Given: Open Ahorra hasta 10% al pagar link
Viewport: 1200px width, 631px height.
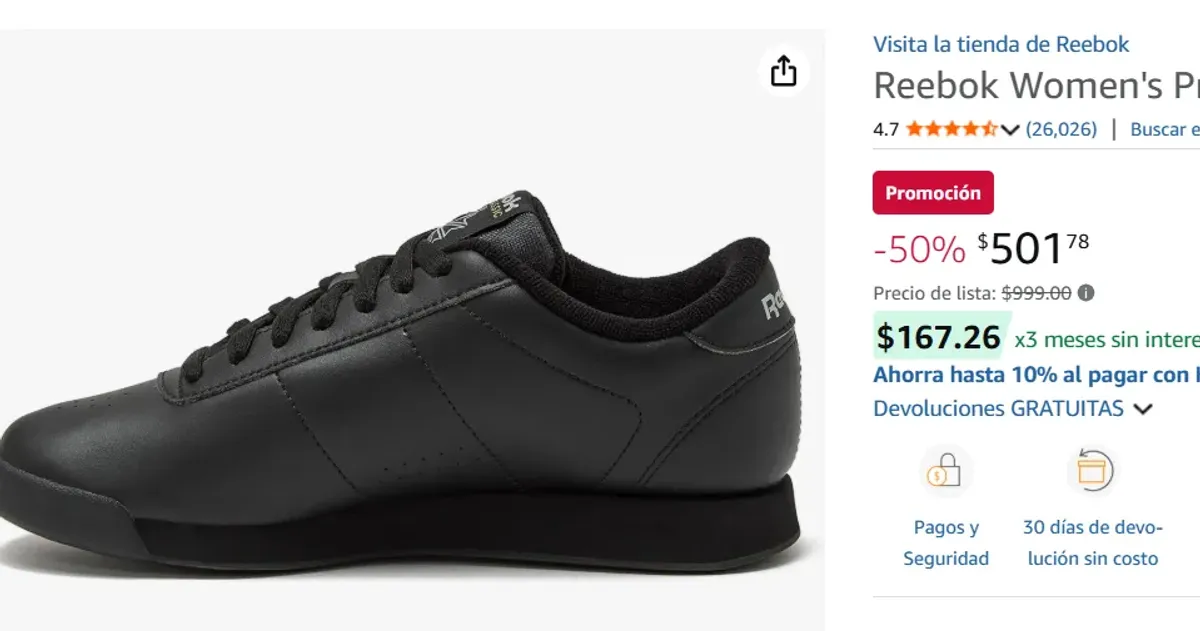Looking at the screenshot, I should (x=1020, y=375).
